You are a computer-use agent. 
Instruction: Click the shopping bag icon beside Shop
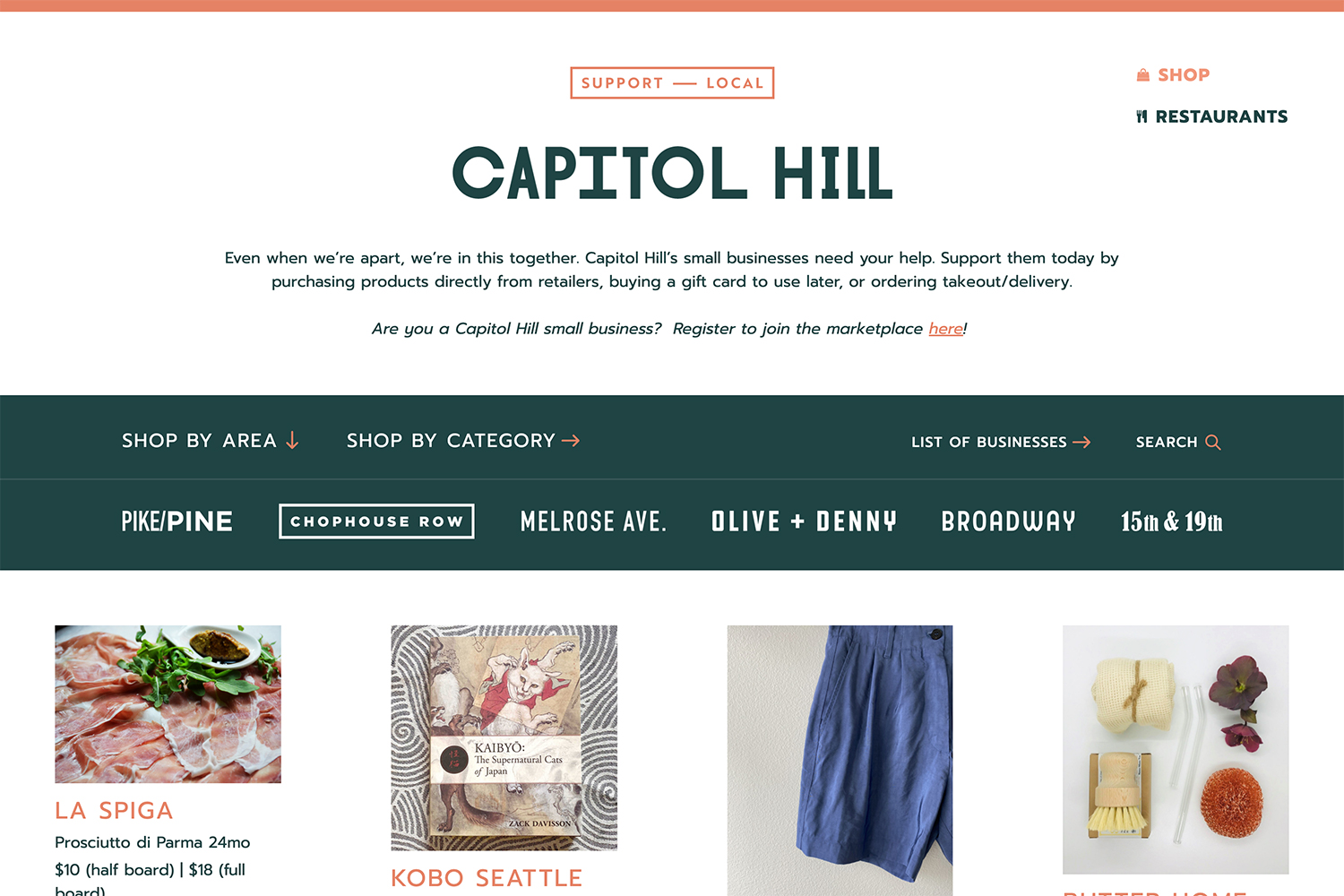tap(1142, 75)
